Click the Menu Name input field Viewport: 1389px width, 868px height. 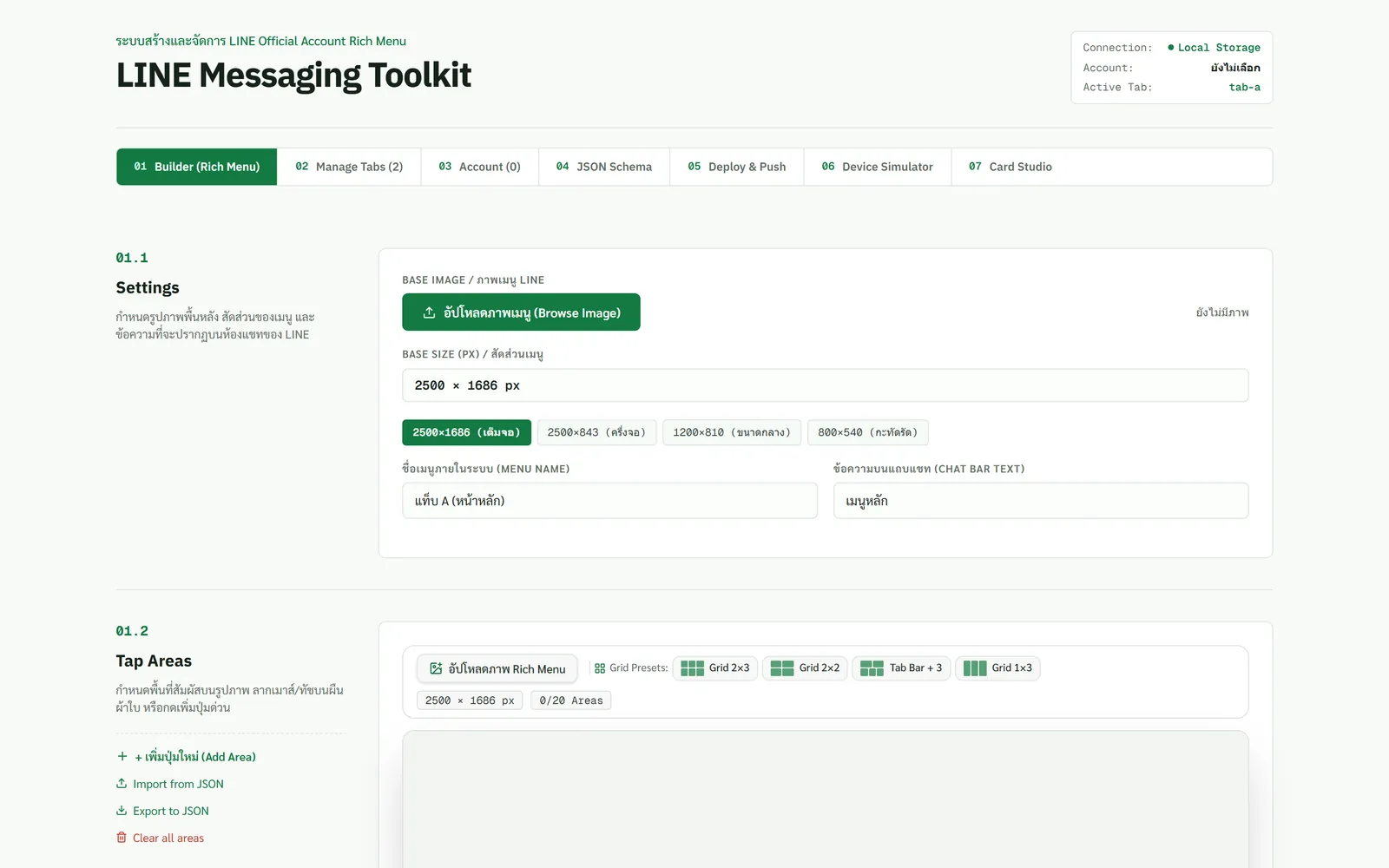609,501
